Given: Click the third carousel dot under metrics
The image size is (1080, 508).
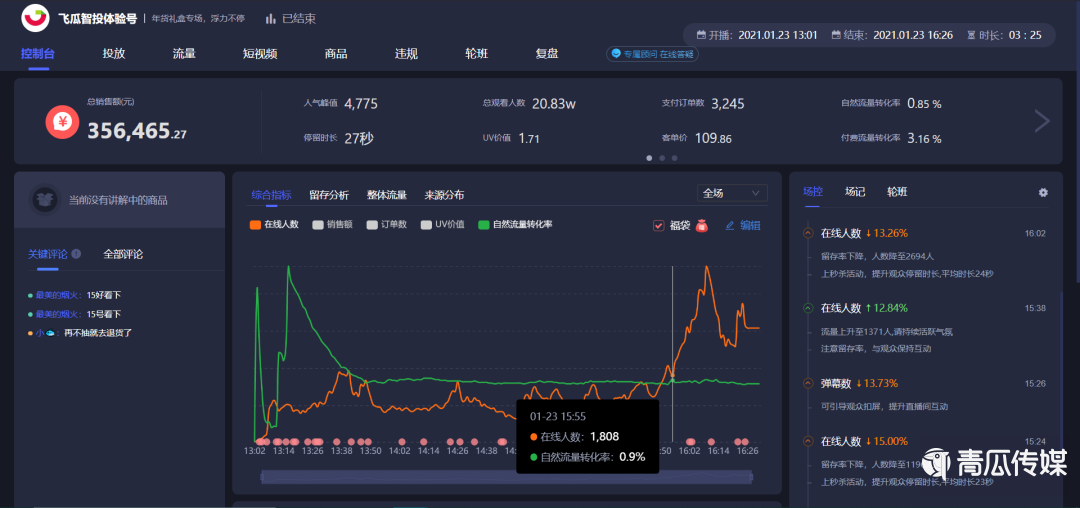Looking at the screenshot, I should pos(674,158).
